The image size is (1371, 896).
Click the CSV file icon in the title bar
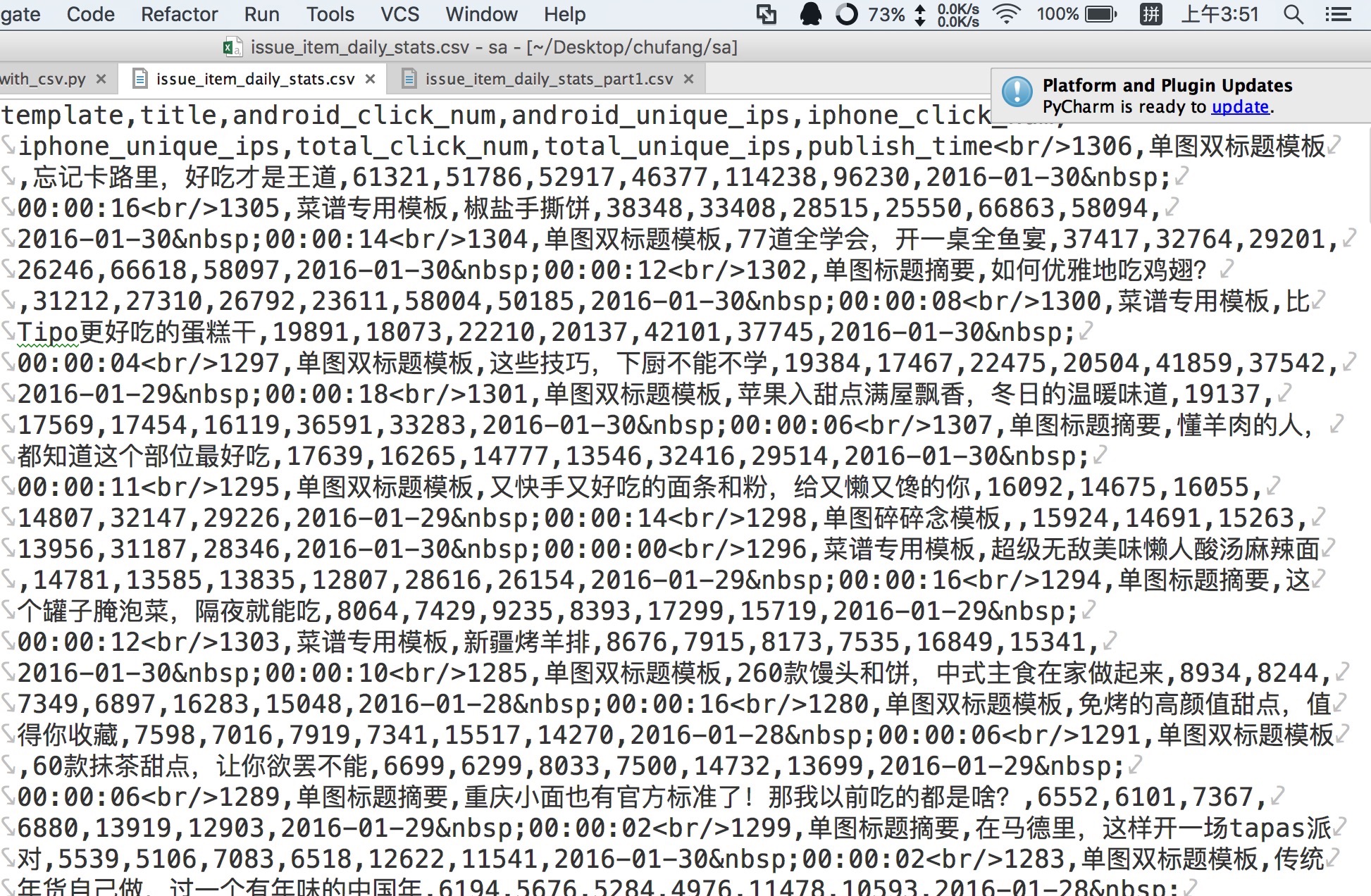click(232, 47)
